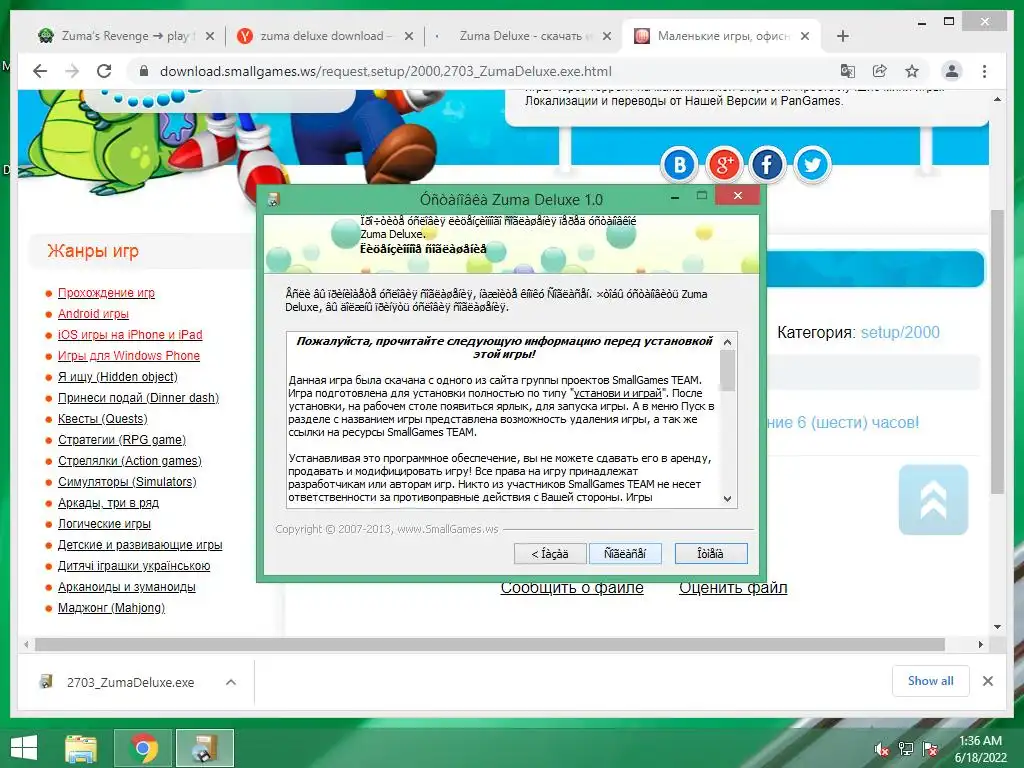Open a new tab with plus button
This screenshot has height=768, width=1024.
pos(842,36)
